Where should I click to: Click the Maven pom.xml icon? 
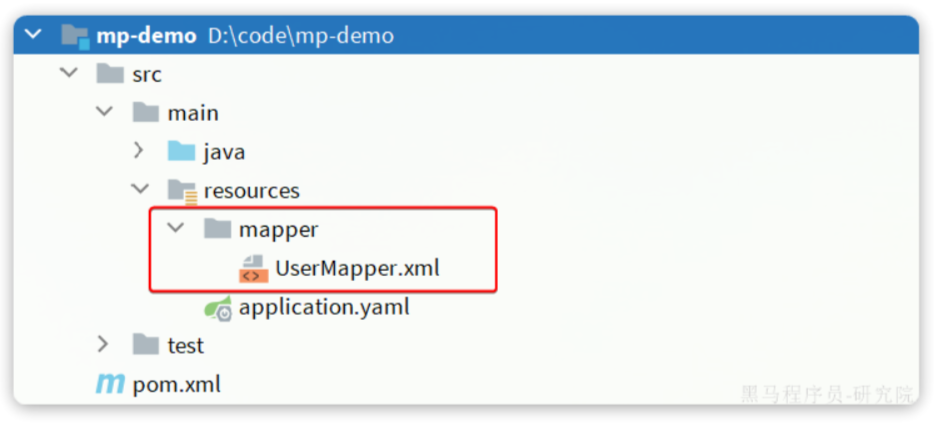pos(109,384)
